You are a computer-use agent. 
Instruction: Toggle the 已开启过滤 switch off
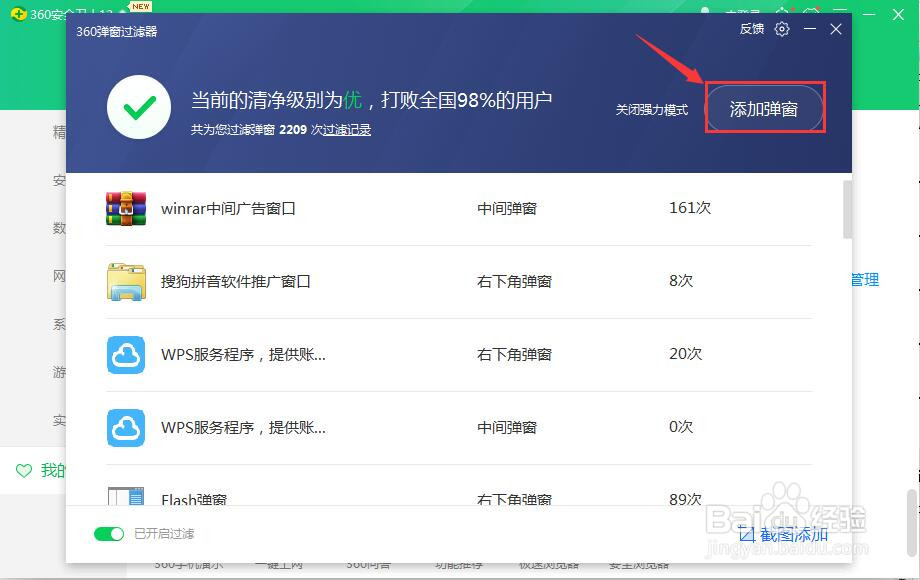point(109,534)
